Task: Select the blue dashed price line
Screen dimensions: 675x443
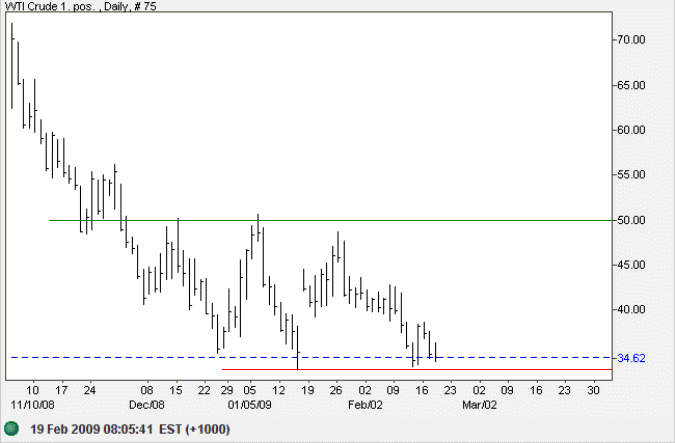Action: (311, 357)
